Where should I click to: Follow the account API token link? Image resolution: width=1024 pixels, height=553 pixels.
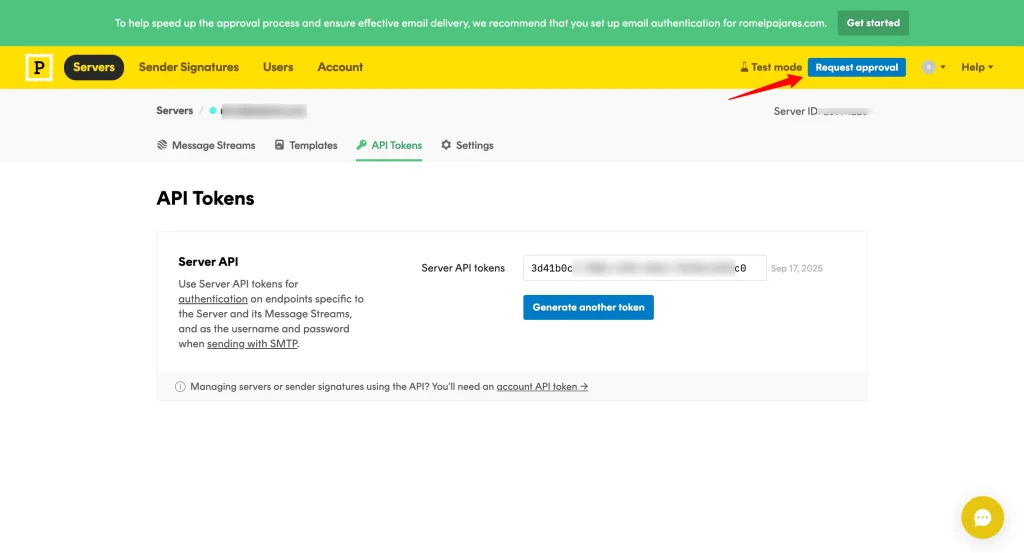pyautogui.click(x=542, y=386)
